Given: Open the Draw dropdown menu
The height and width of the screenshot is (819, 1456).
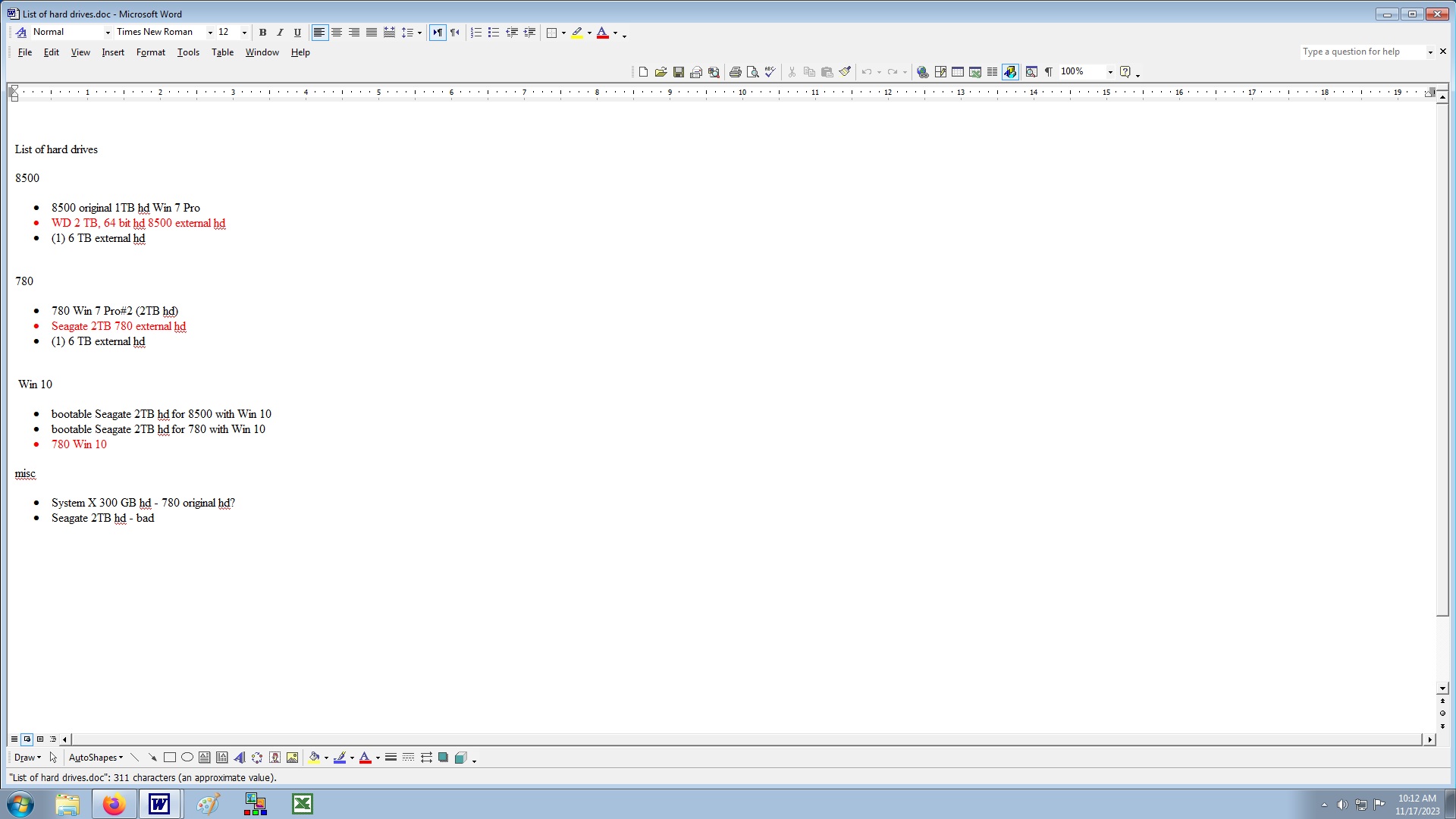Looking at the screenshot, I should 27,758.
